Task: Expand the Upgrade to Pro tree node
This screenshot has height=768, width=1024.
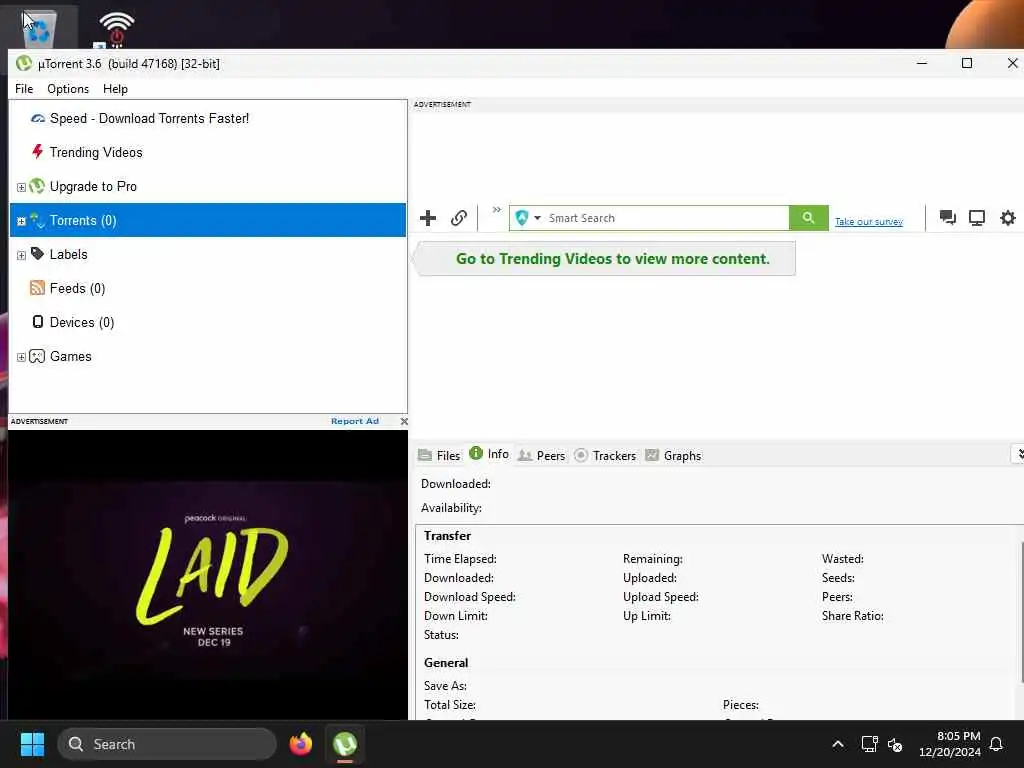Action: pos(21,187)
